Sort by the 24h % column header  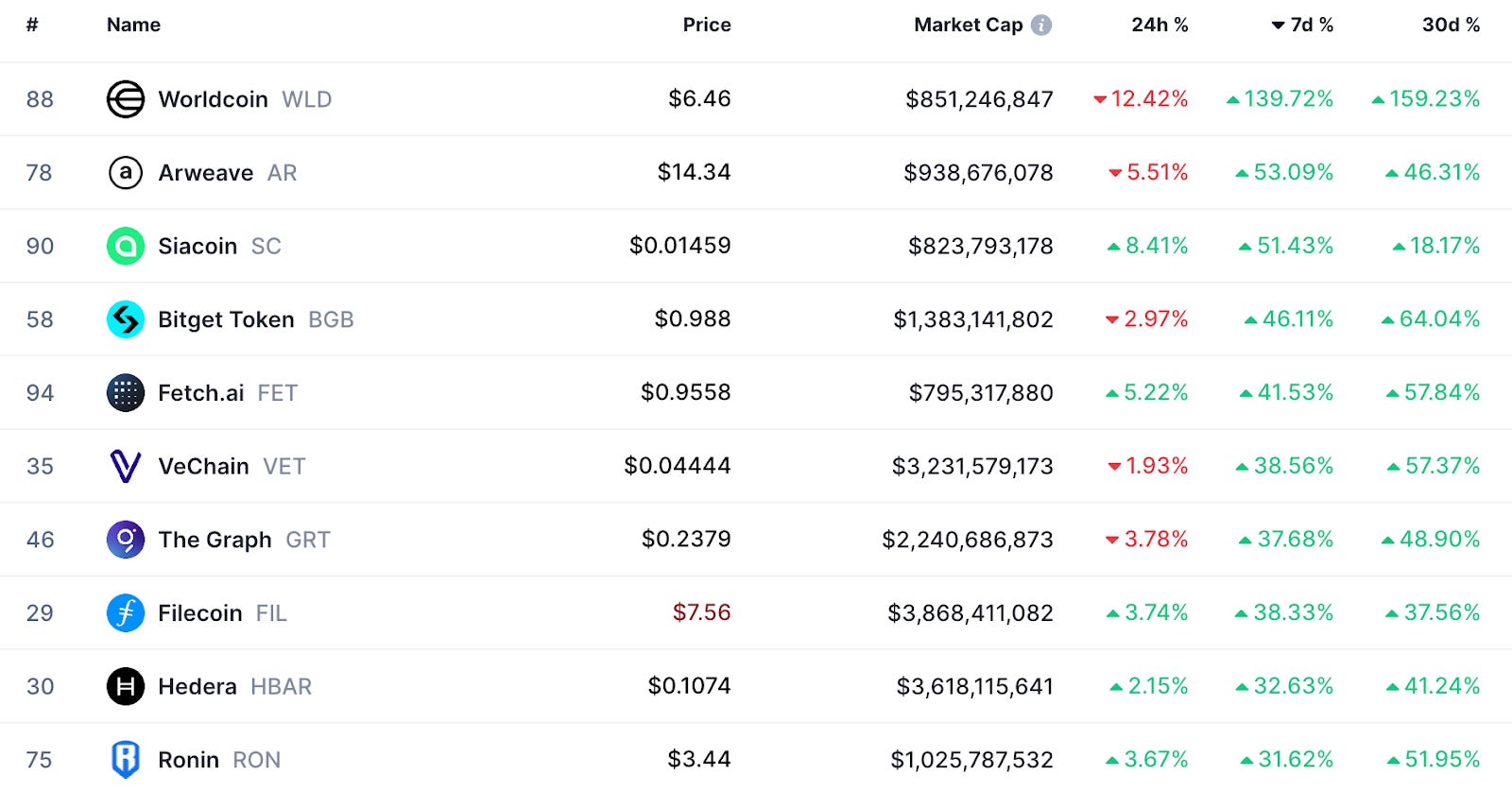(x=1160, y=25)
